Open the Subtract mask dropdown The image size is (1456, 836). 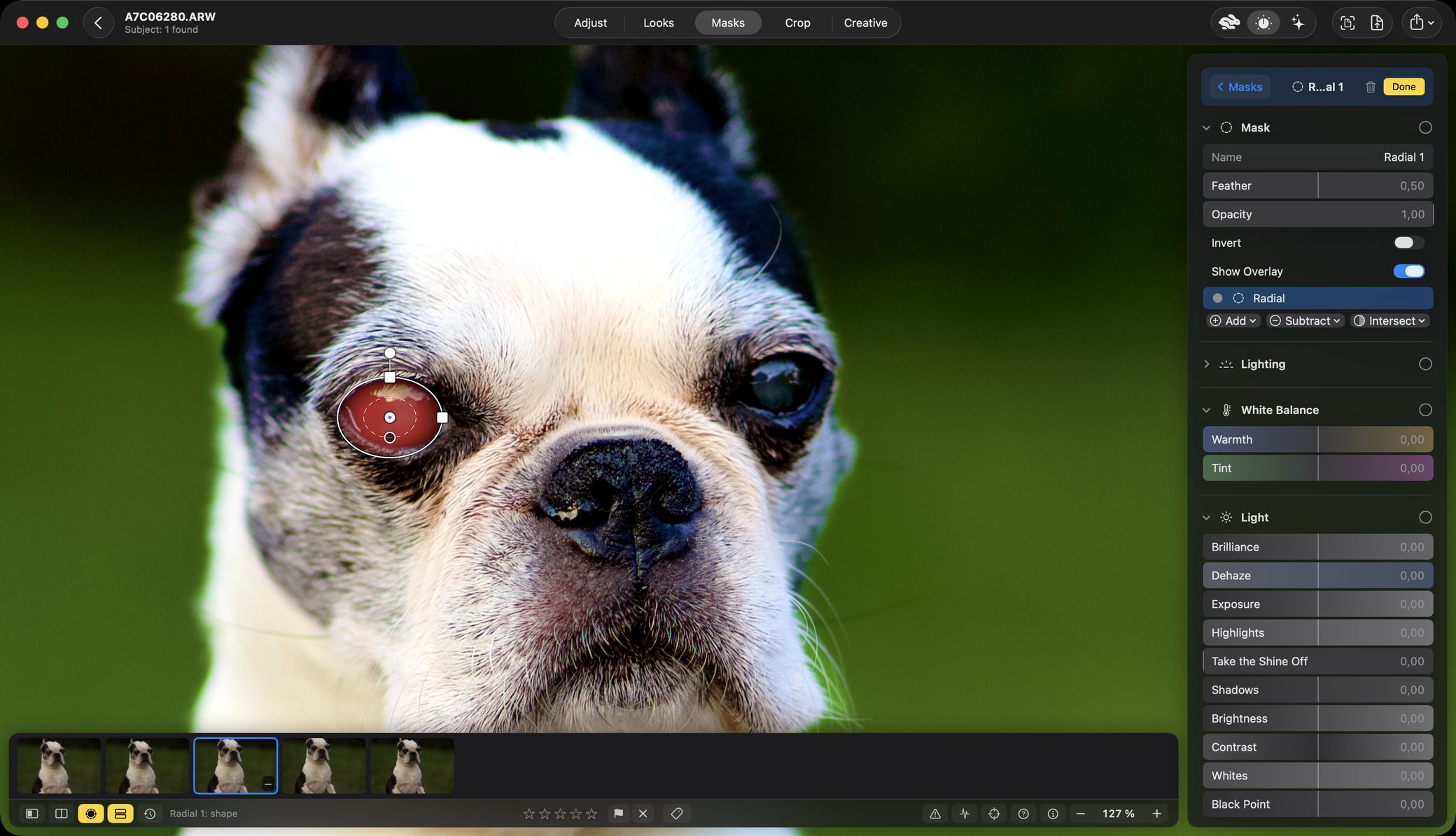(1305, 320)
